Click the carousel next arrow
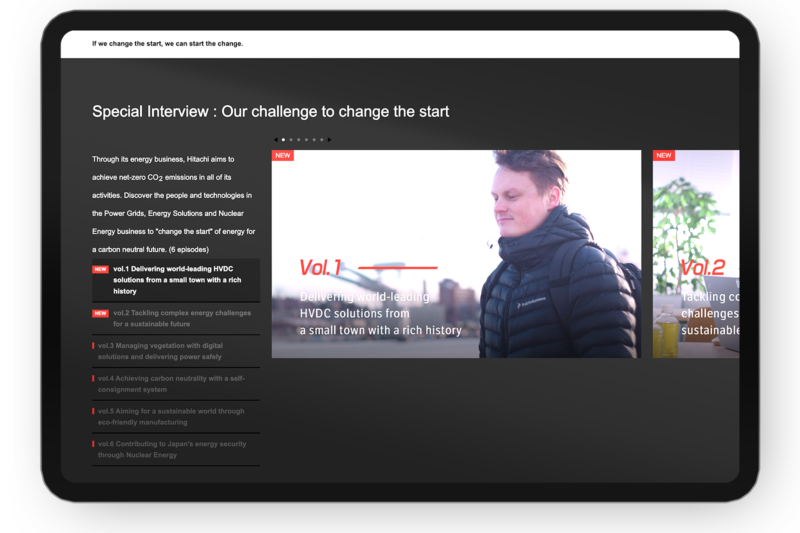This screenshot has height=533, width=800. pyautogui.click(x=329, y=140)
